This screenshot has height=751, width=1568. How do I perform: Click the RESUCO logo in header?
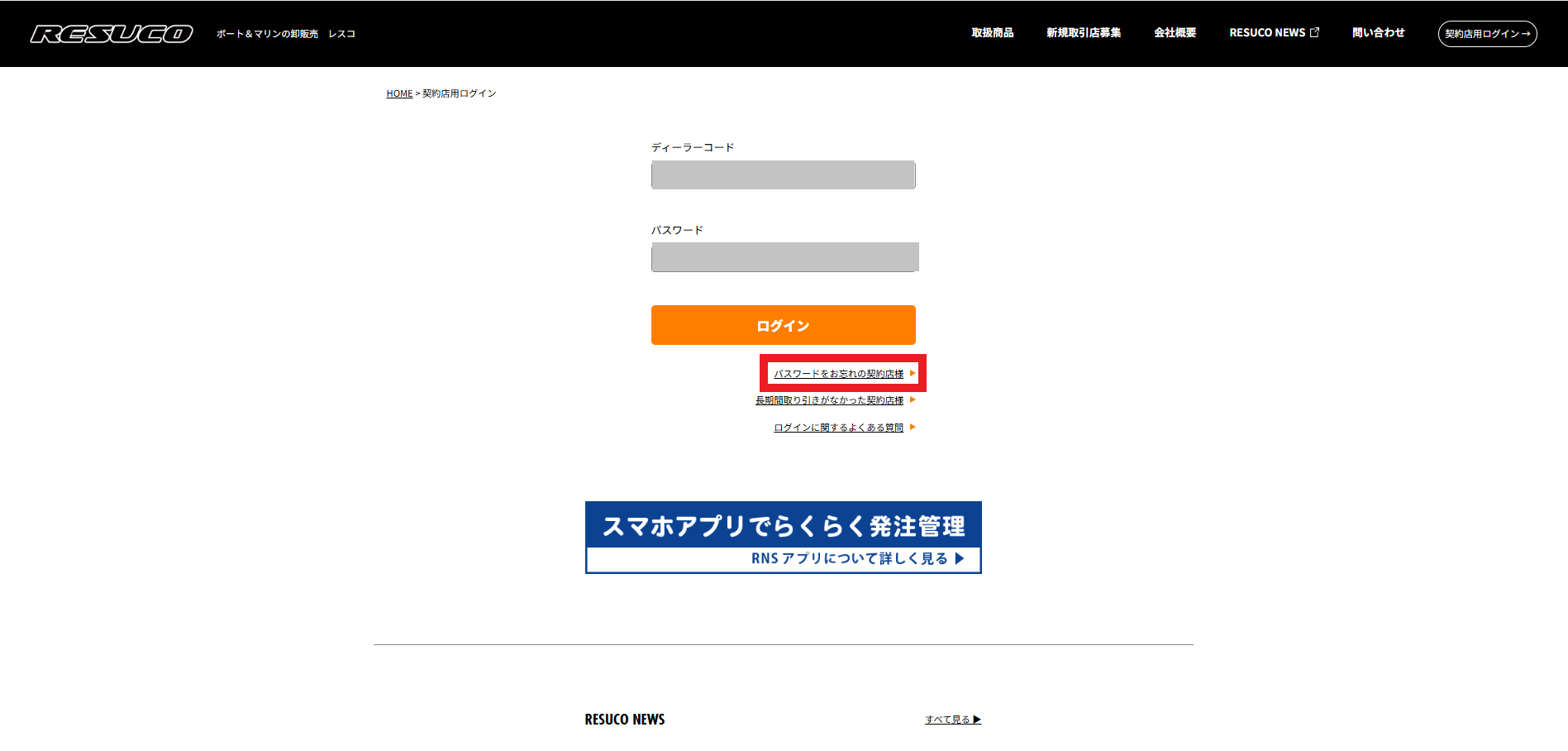tap(112, 34)
